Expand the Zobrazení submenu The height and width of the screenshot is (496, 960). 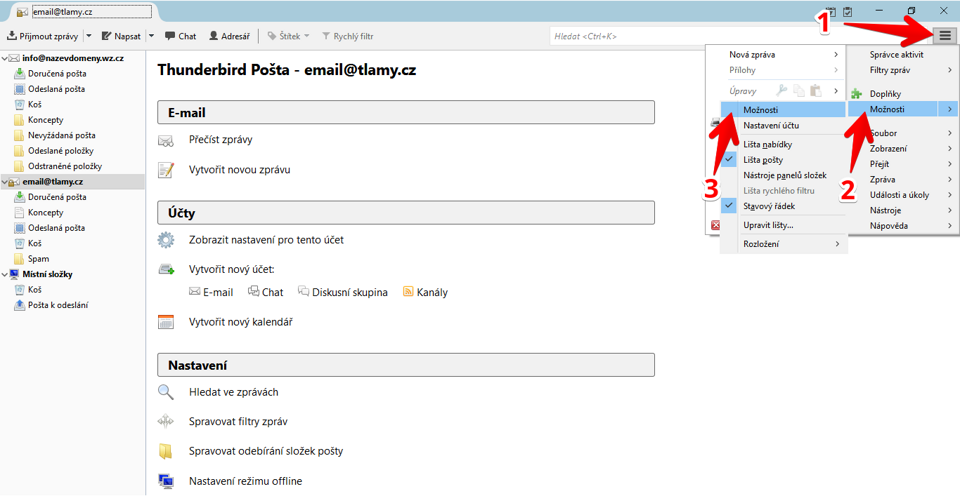[x=902, y=149]
